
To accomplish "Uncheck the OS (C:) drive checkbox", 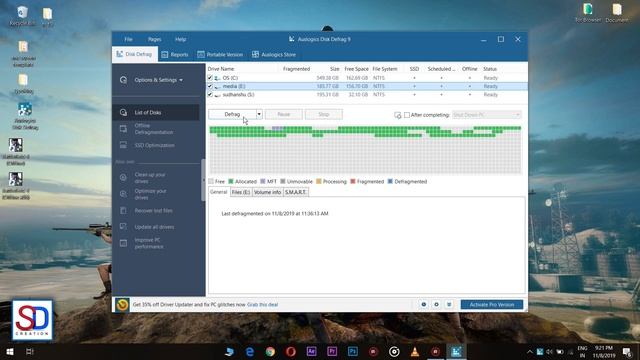I will pyautogui.click(x=210, y=78).
